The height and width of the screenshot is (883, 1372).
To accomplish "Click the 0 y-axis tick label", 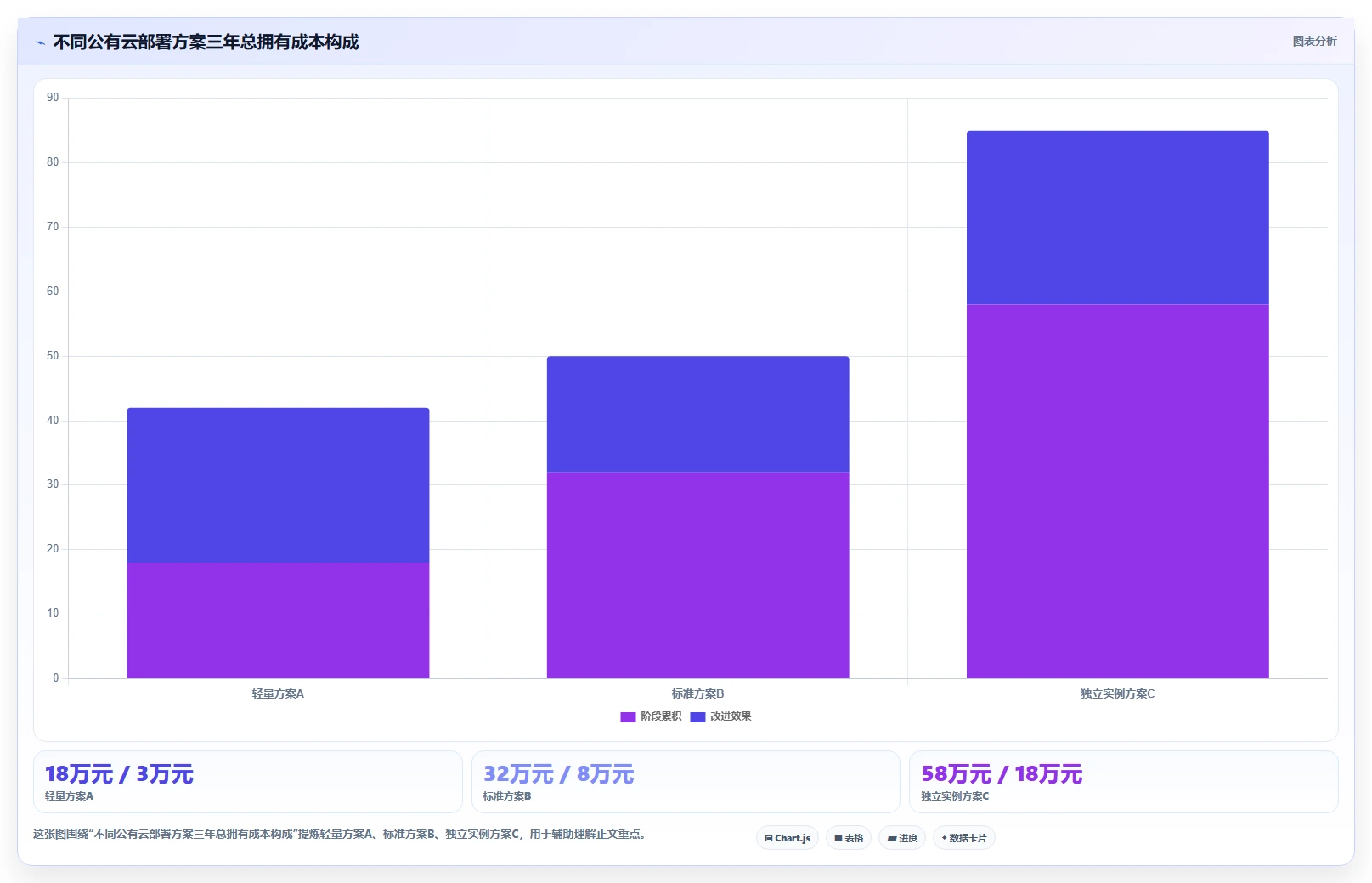I will coord(56,678).
